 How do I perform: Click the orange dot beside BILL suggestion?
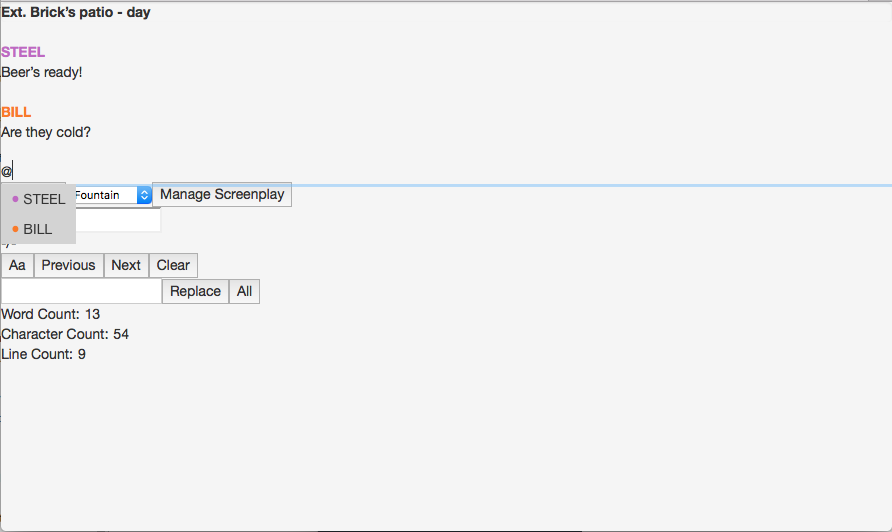point(15,229)
